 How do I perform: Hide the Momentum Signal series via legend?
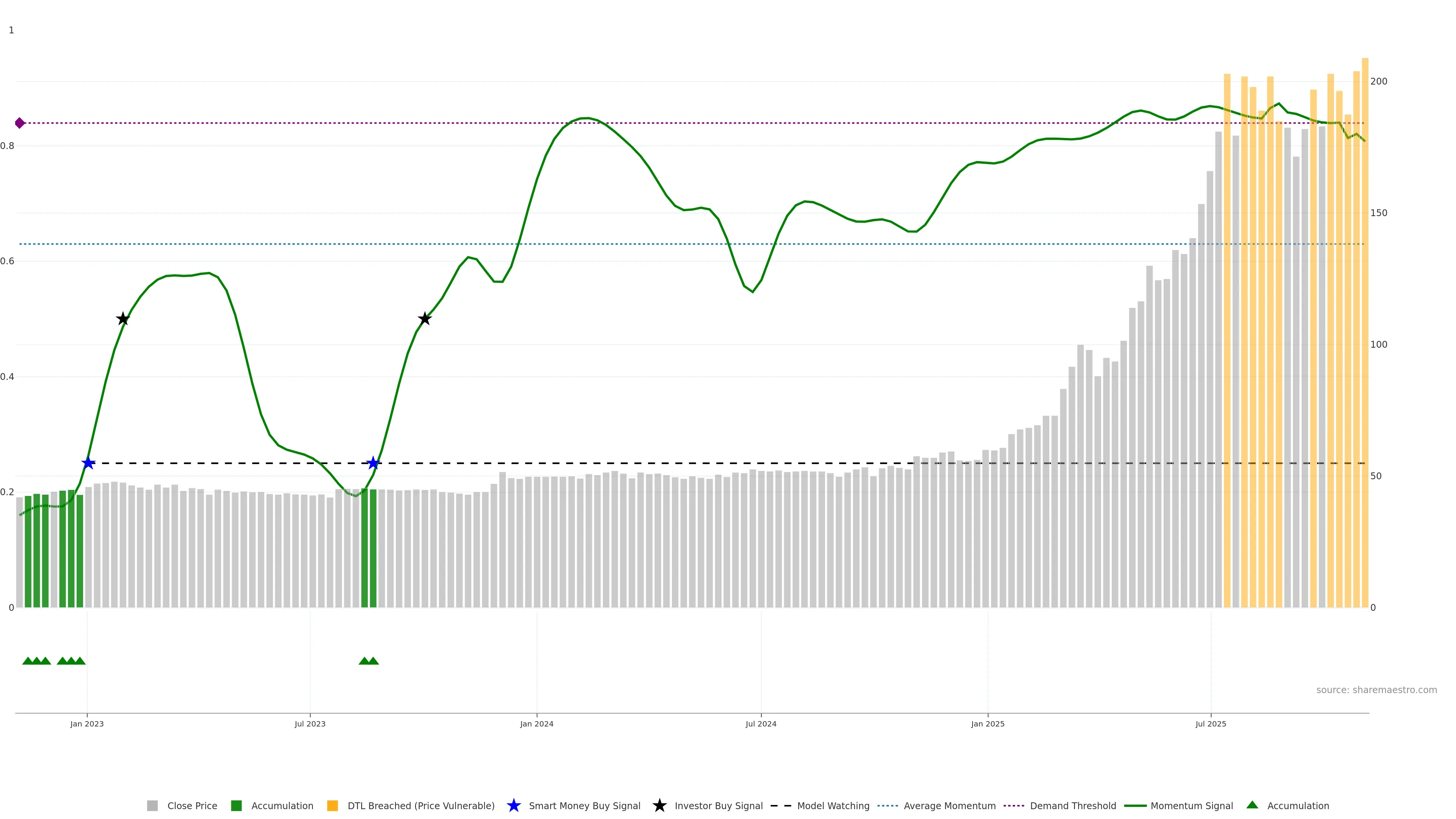tap(1191, 806)
